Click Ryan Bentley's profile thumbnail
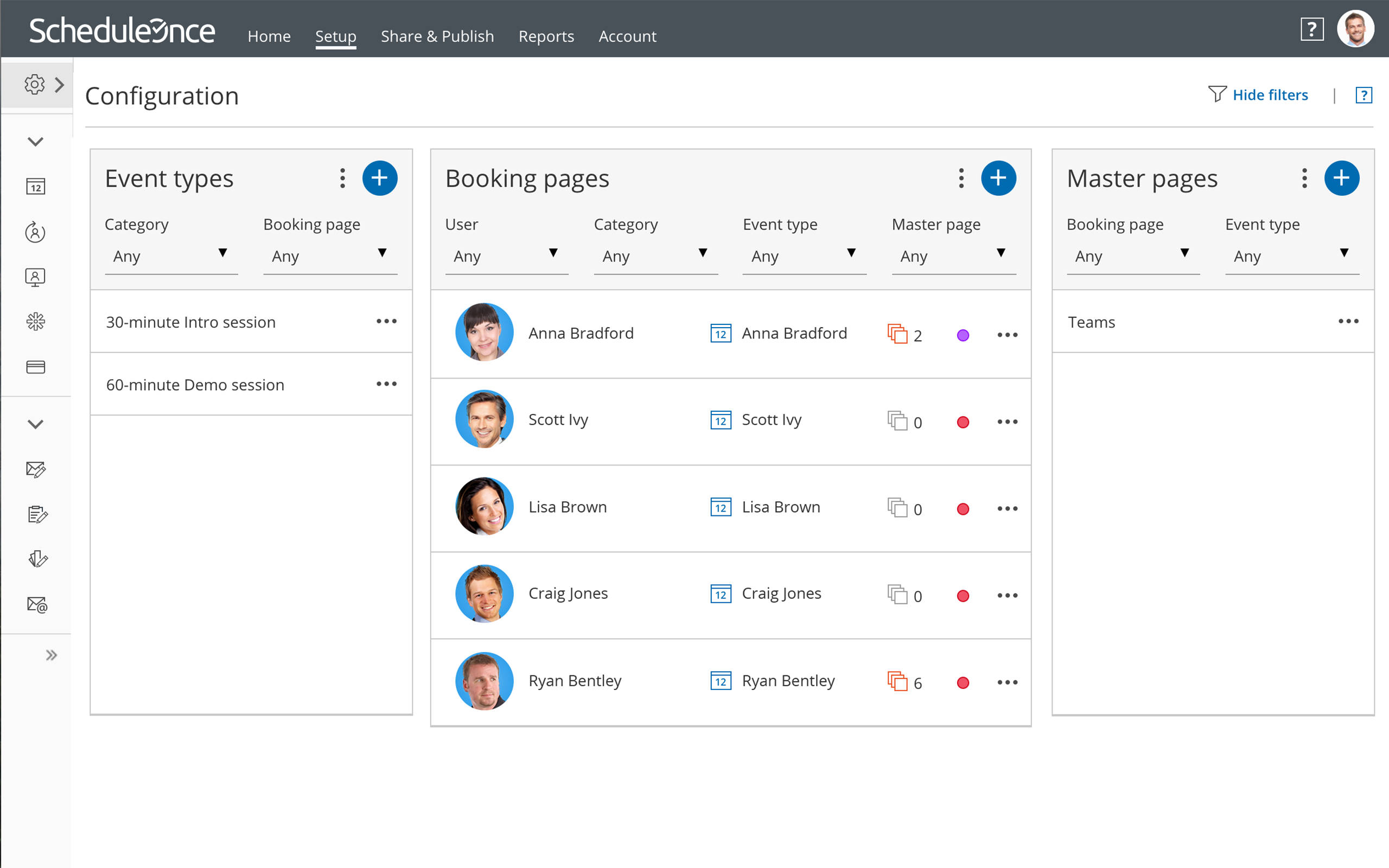This screenshot has width=1389, height=868. point(484,681)
